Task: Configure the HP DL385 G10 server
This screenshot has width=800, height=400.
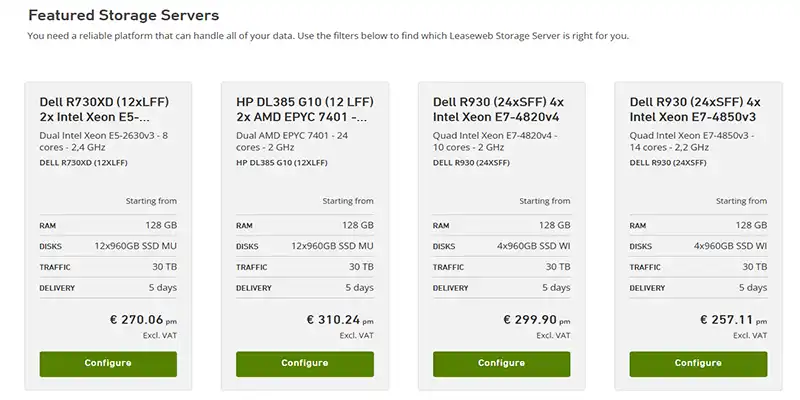Action: (305, 363)
